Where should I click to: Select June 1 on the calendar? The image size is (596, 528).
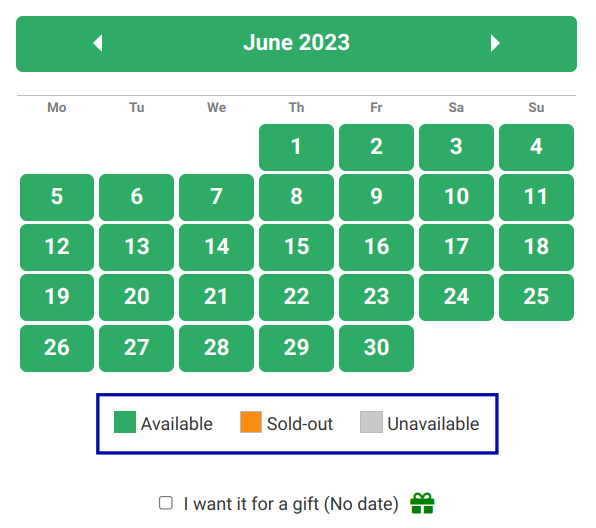tap(296, 147)
